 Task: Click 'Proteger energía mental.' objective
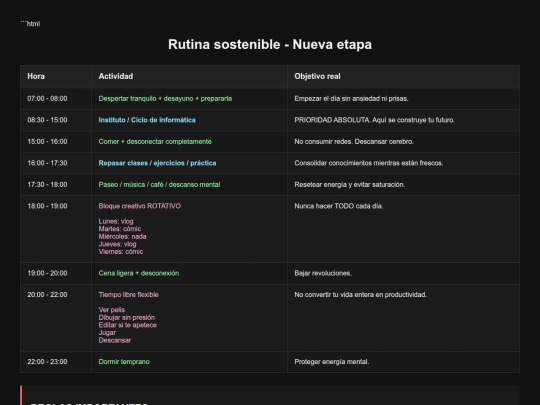pyautogui.click(x=332, y=362)
